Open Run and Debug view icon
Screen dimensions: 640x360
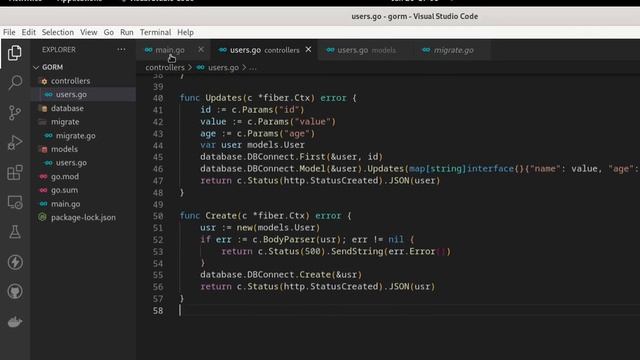[15, 143]
